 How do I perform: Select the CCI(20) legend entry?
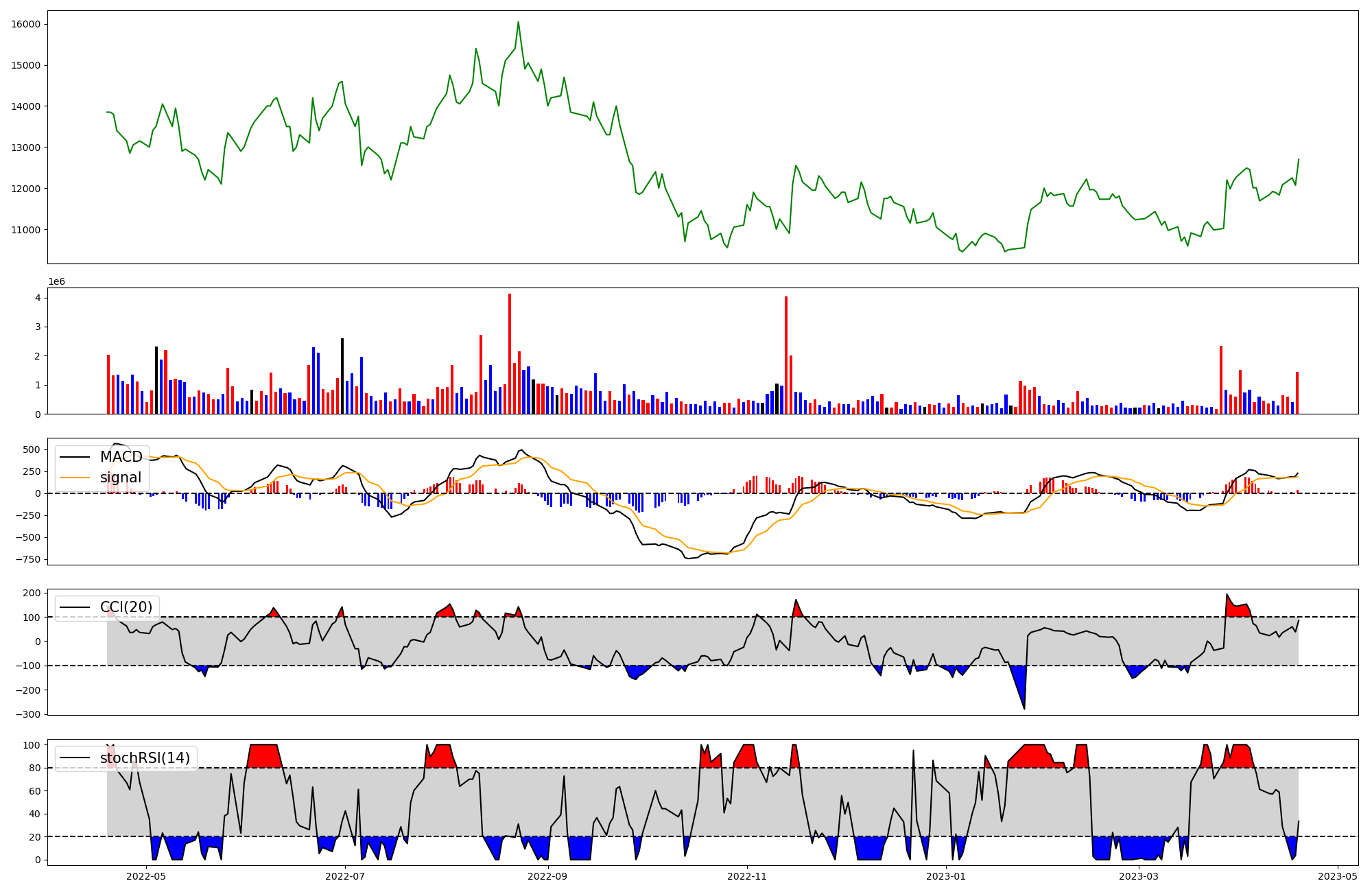[126, 607]
